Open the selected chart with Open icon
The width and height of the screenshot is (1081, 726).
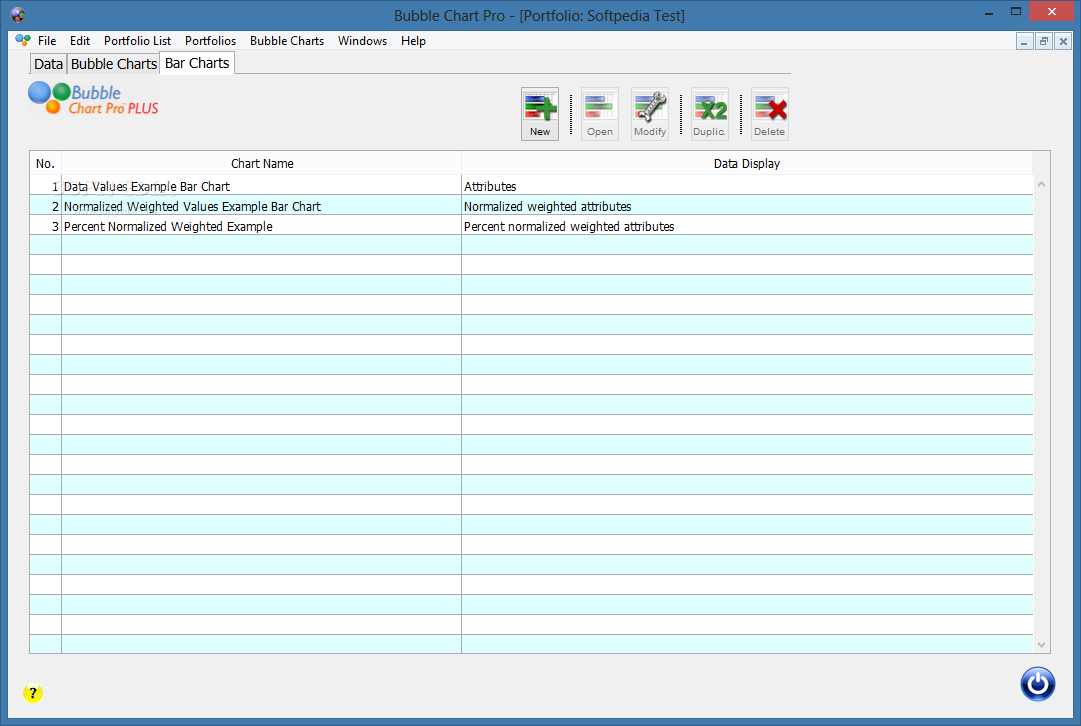600,114
